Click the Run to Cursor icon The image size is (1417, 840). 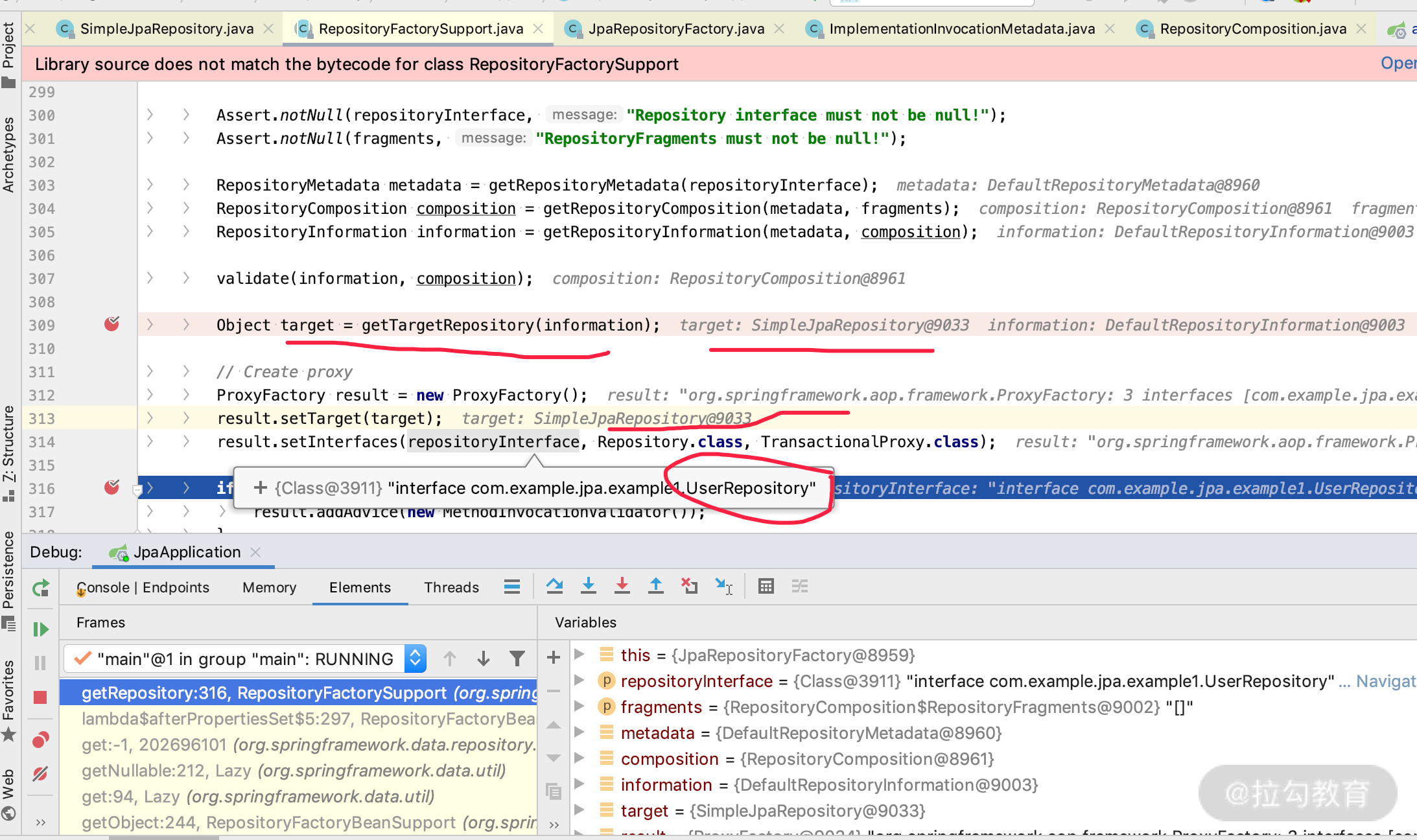point(723,586)
